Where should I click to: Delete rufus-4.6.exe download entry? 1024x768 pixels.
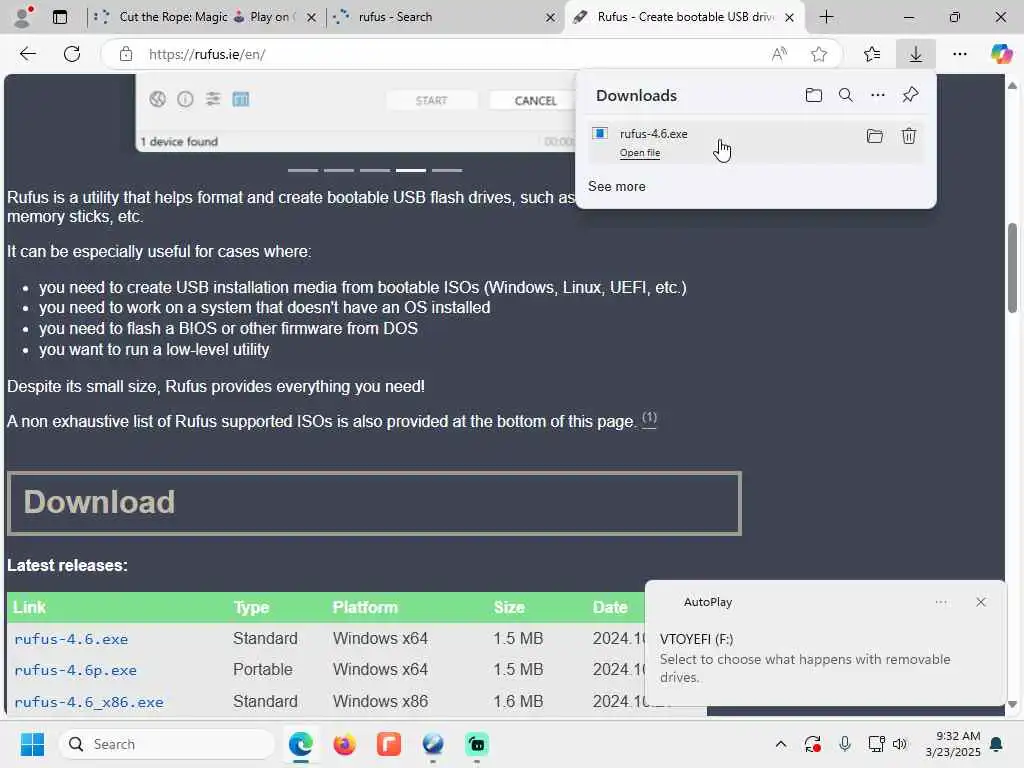(908, 136)
